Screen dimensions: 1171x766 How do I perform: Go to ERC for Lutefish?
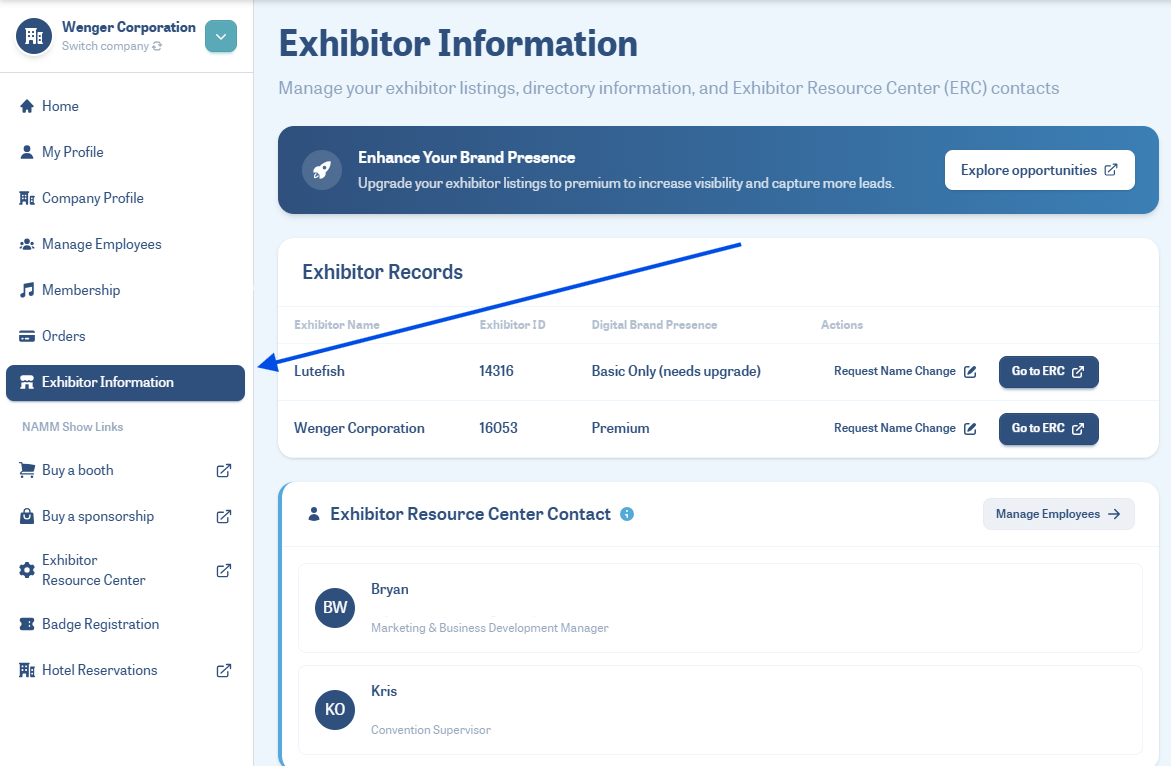click(x=1049, y=372)
